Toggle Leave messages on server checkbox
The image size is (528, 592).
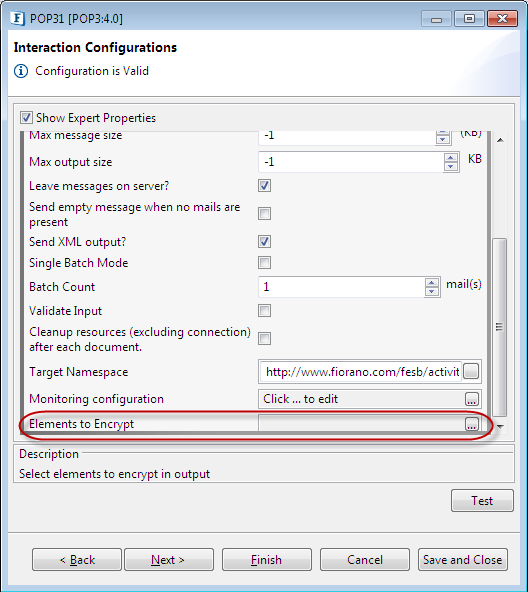point(264,186)
